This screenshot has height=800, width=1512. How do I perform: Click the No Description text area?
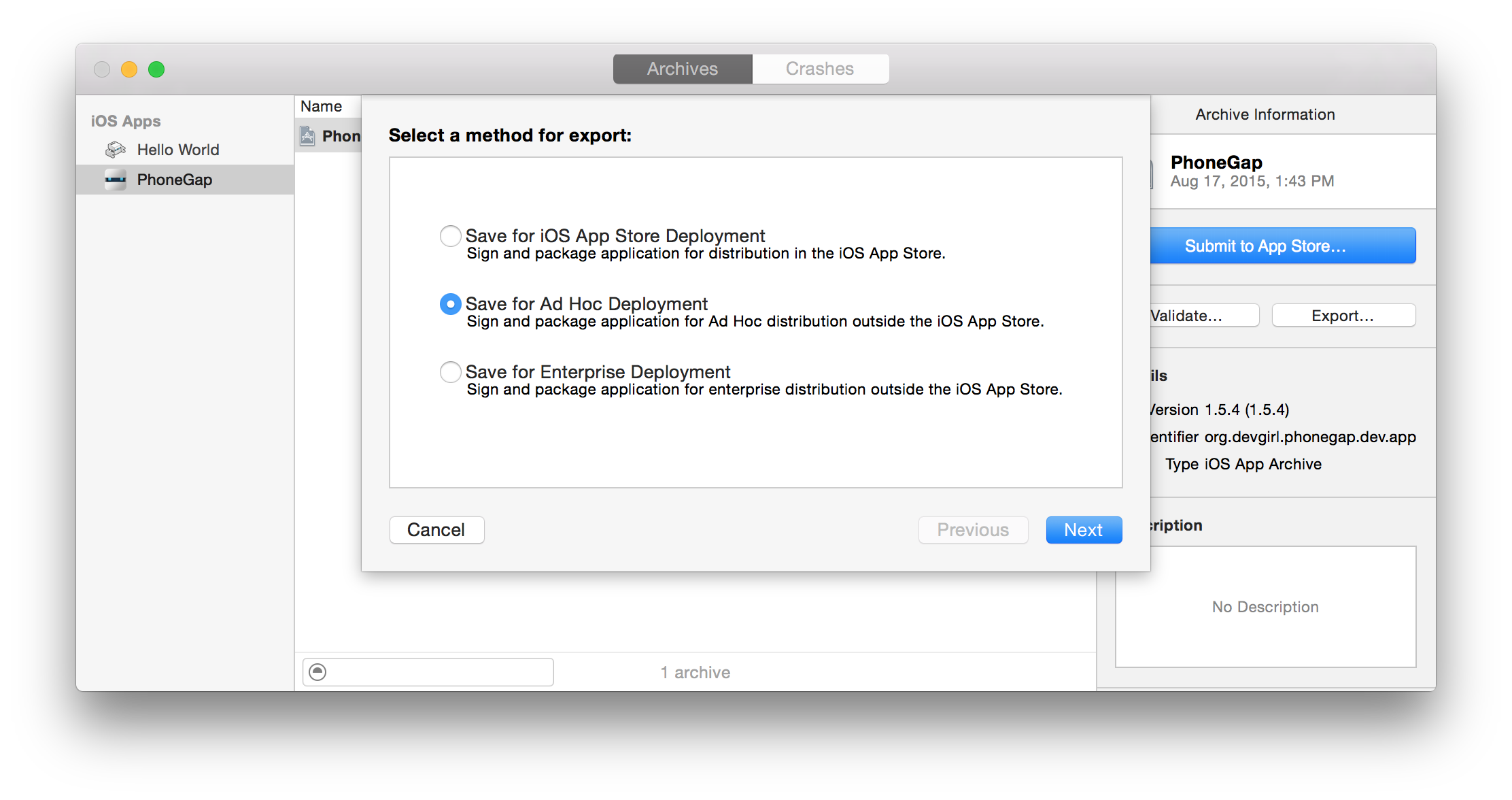click(x=1265, y=607)
